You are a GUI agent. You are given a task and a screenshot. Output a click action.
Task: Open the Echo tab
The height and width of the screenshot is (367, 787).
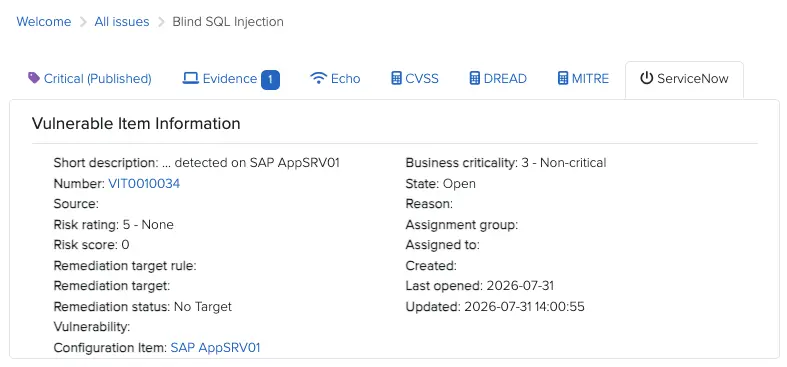coord(335,79)
